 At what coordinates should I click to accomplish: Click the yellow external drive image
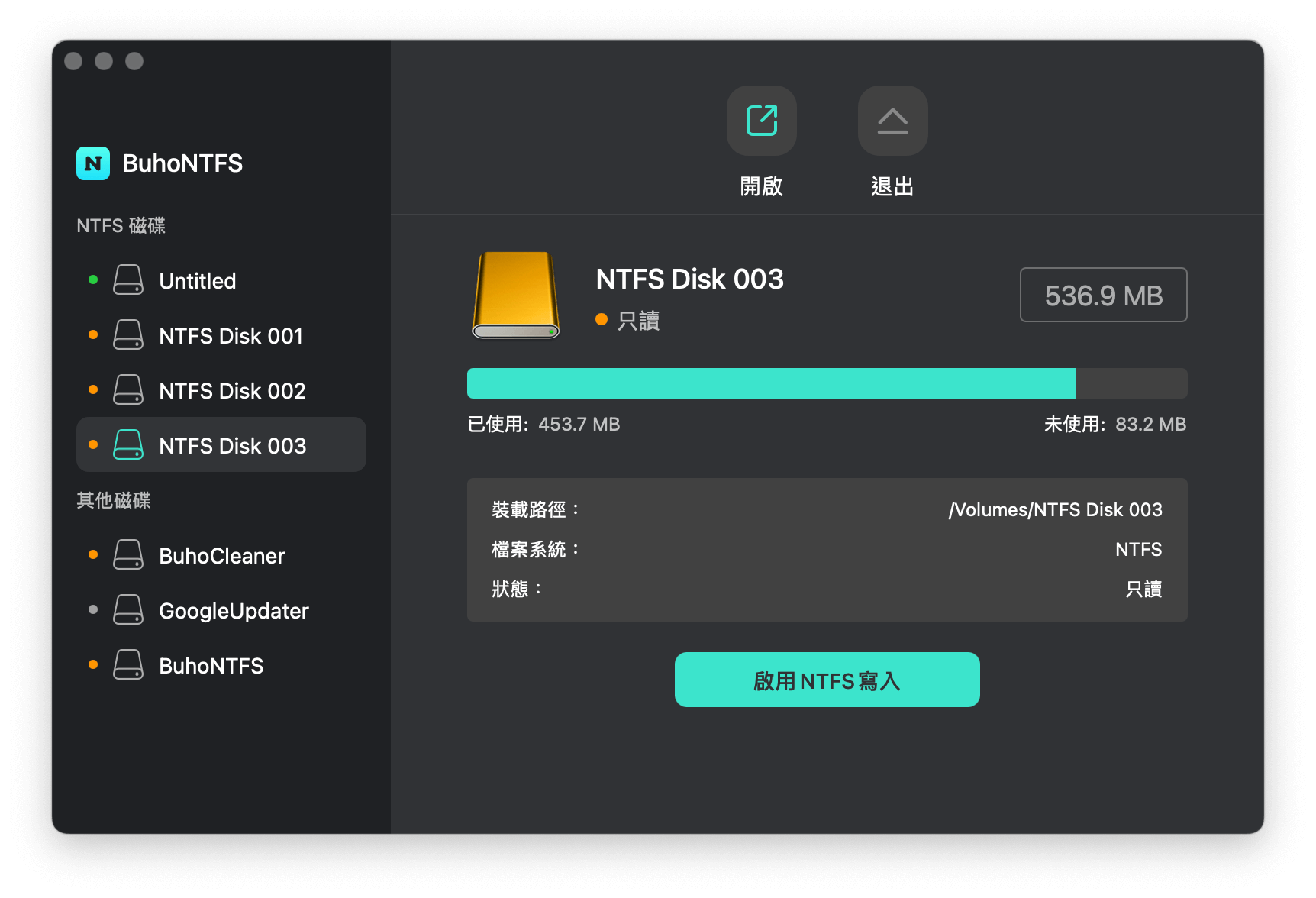click(516, 295)
